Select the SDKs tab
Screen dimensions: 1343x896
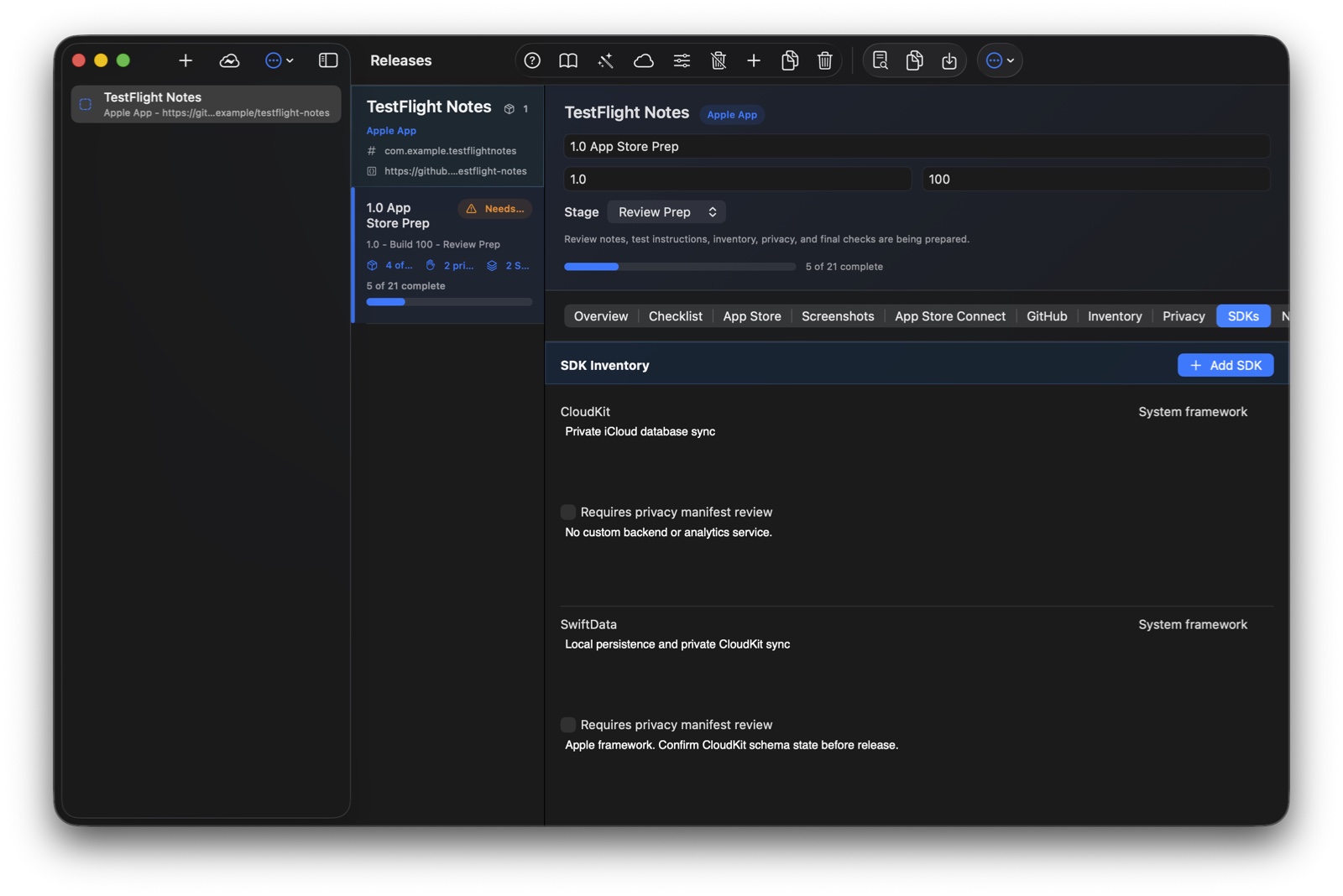click(1243, 316)
